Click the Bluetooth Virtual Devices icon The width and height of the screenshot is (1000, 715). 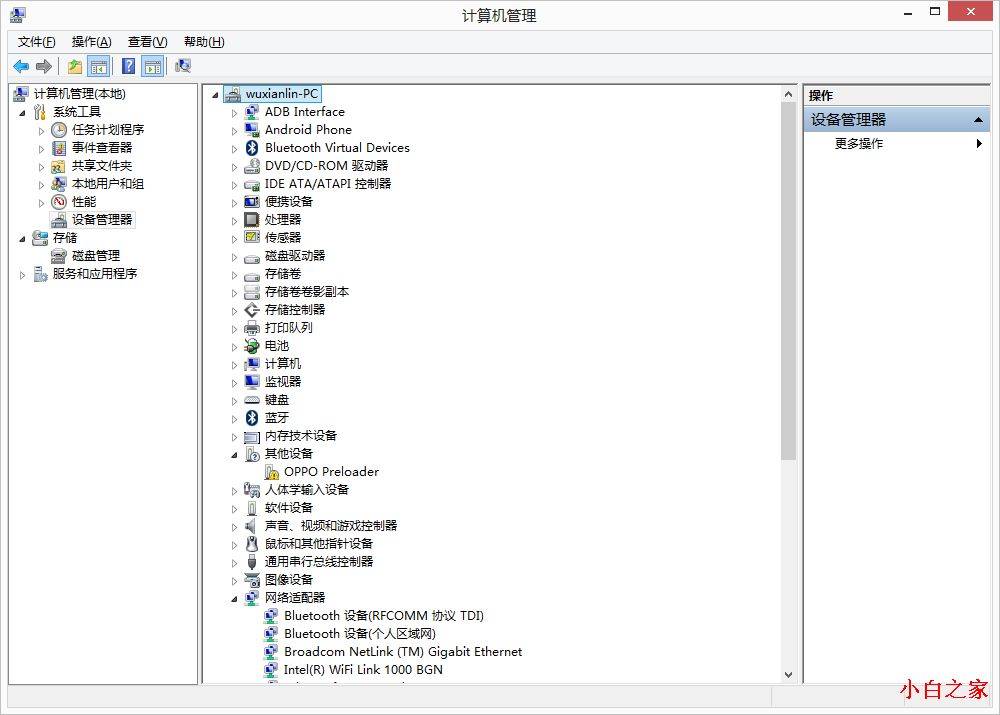coord(253,148)
